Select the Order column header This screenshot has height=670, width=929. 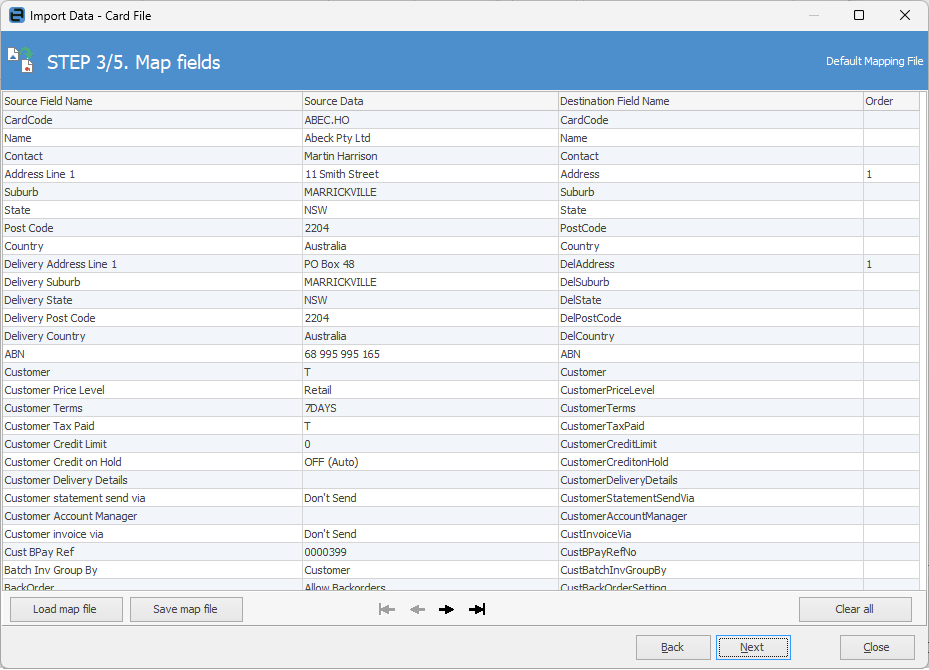click(x=890, y=101)
